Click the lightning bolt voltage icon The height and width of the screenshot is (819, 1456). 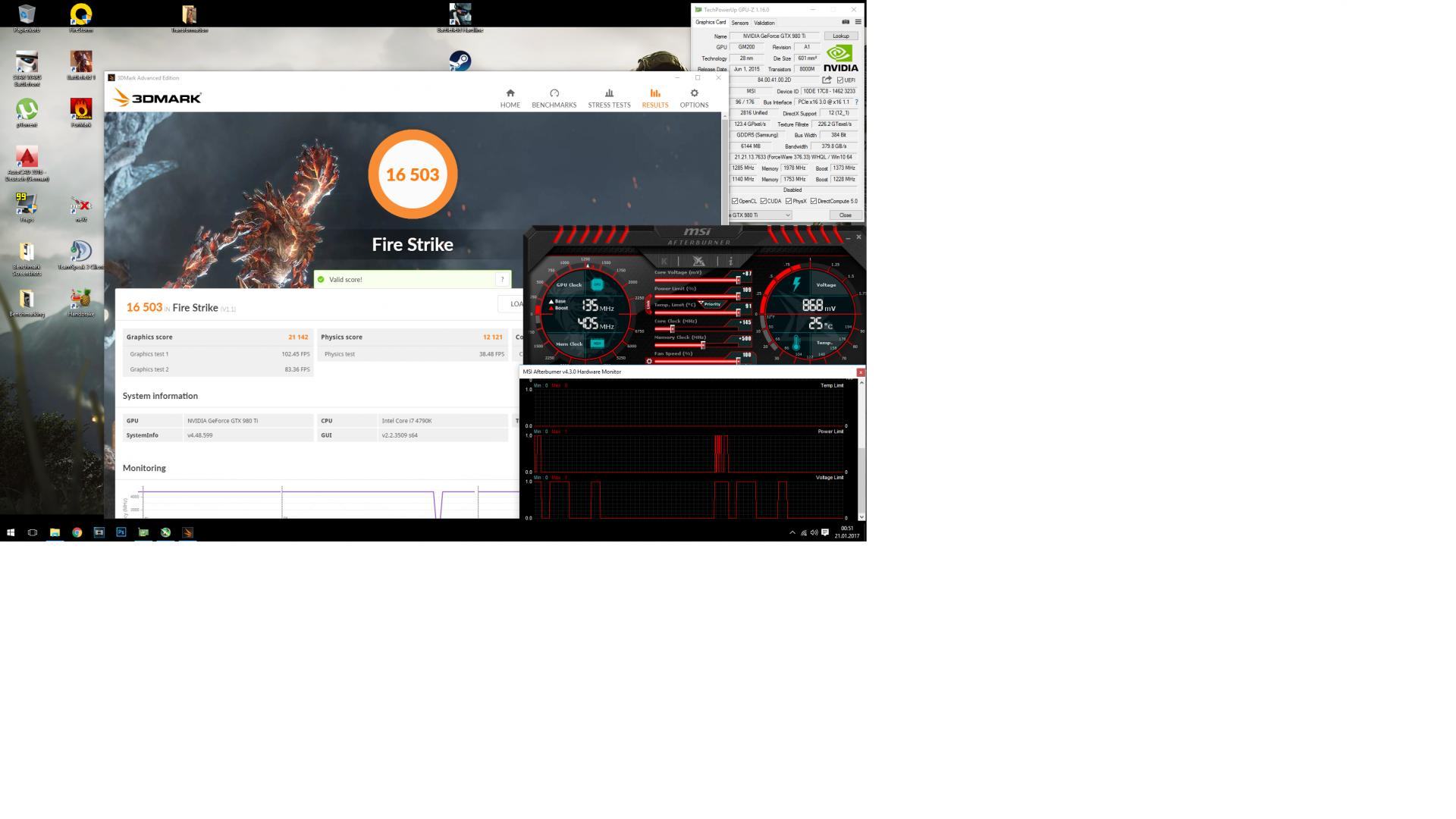(x=796, y=284)
